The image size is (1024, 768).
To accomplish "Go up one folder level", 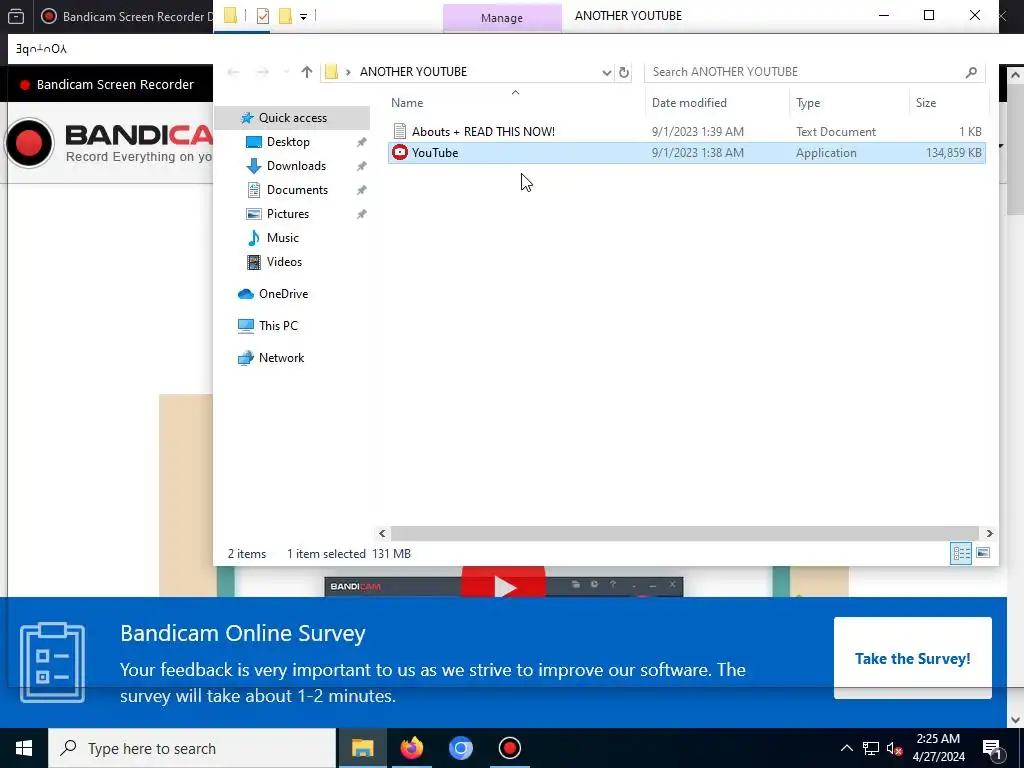I will click(306, 72).
